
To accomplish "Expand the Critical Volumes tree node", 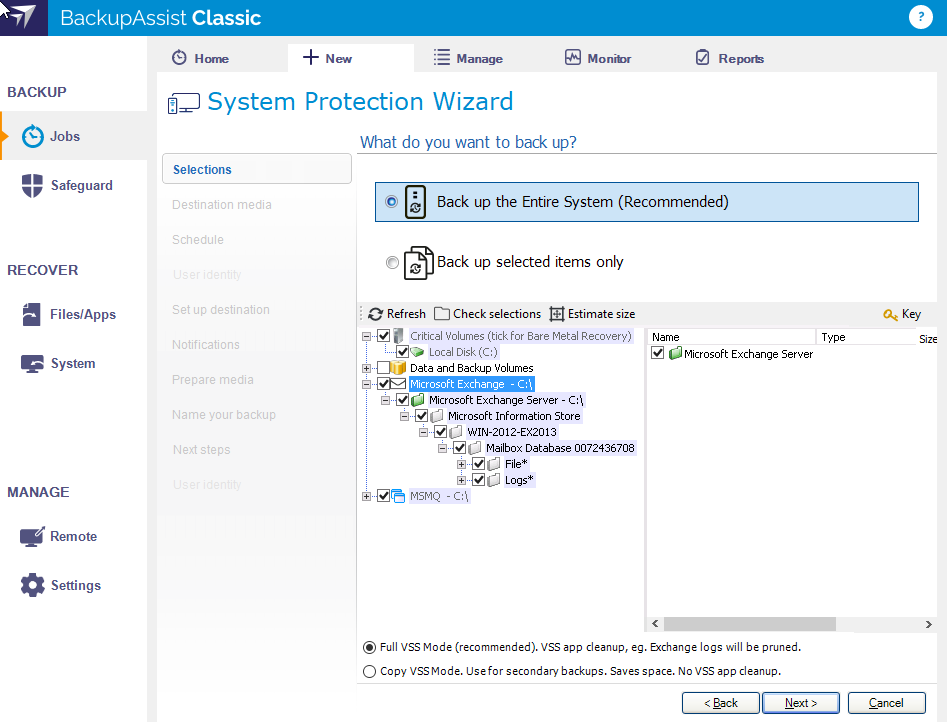I will [367, 336].
